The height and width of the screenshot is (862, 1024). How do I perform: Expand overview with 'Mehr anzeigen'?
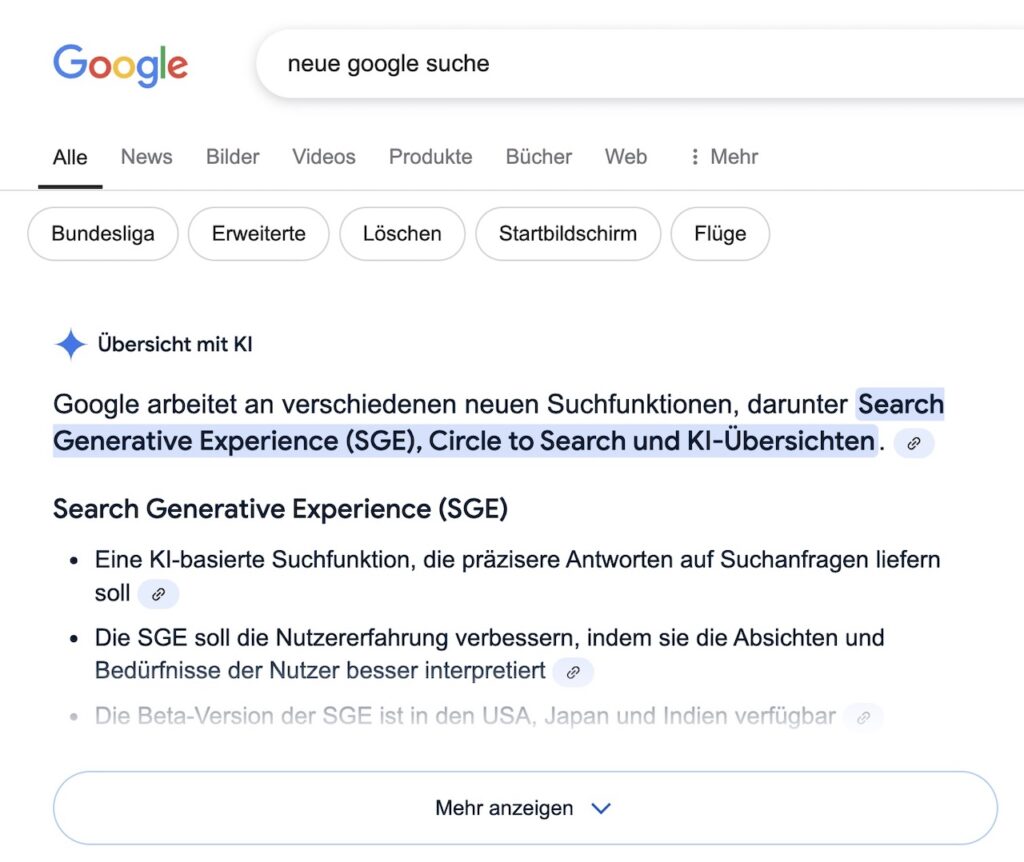525,808
